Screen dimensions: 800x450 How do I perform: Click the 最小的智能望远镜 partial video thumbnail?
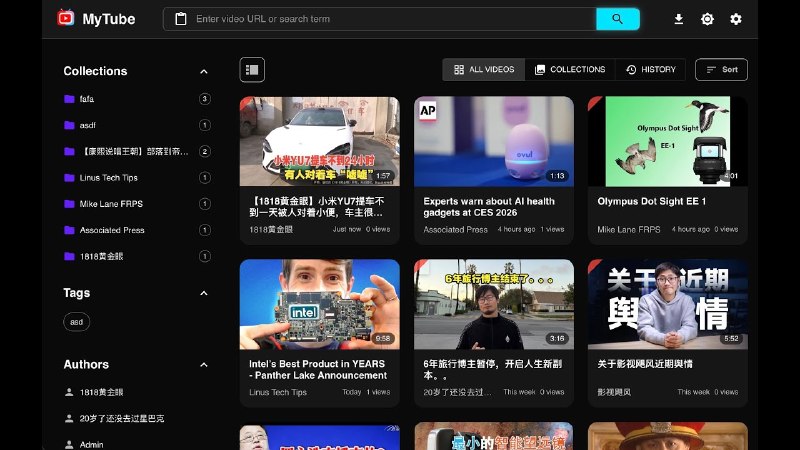pos(494,436)
